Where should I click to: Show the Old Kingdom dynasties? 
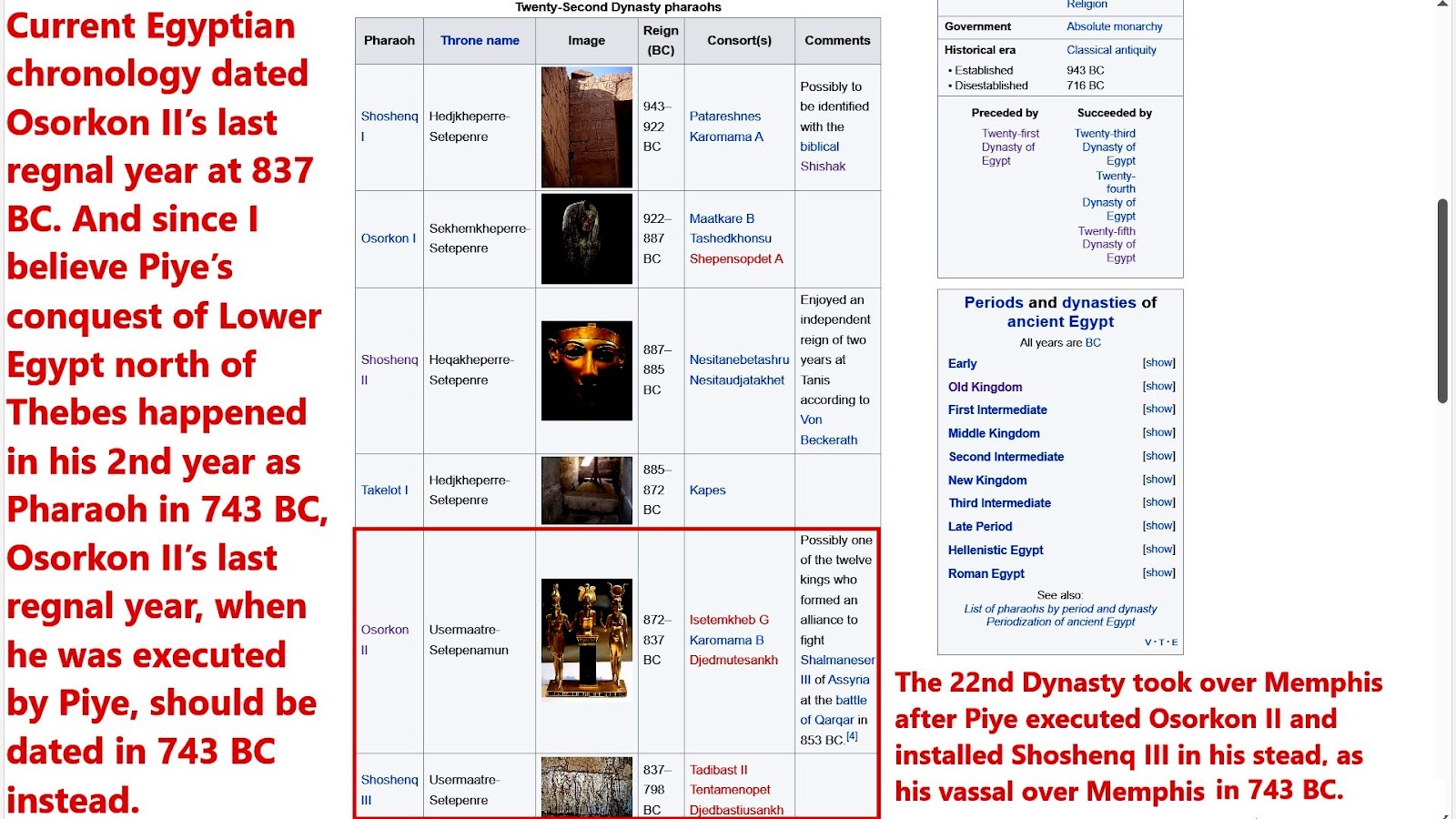tap(1158, 386)
